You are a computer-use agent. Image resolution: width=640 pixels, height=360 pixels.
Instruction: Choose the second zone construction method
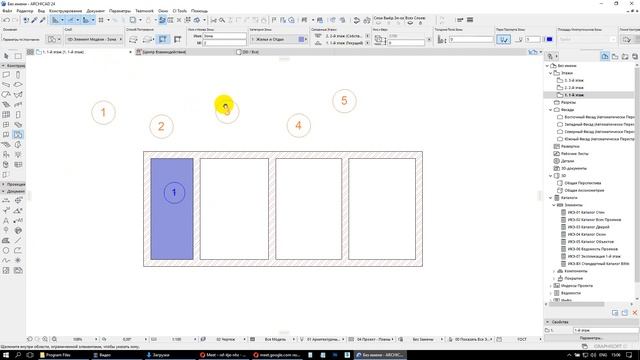tap(147, 40)
